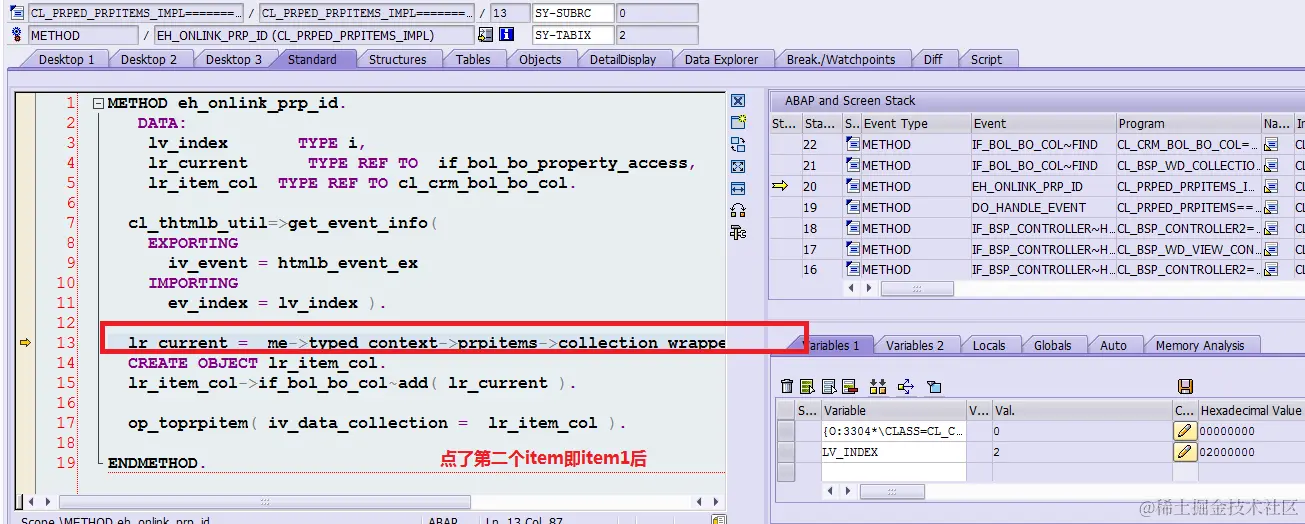This screenshot has height=524, width=1305.
Task: Click the navigate-to-source icon beside the info icon
Action: (x=485, y=35)
